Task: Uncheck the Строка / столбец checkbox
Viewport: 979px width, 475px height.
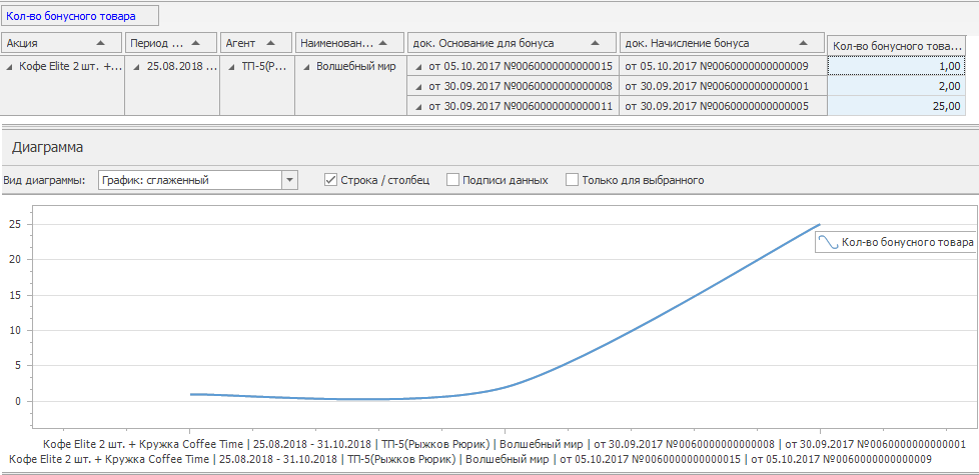Action: point(331,180)
